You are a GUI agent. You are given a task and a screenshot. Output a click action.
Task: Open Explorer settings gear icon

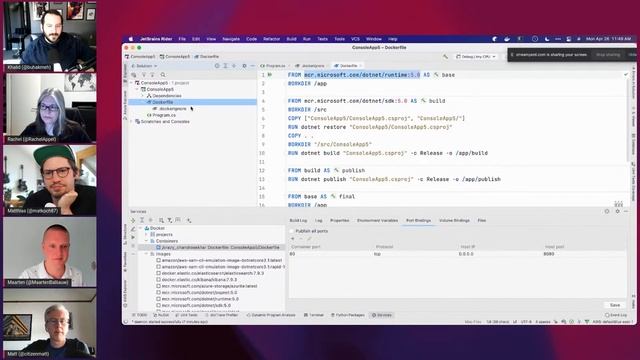point(244,66)
